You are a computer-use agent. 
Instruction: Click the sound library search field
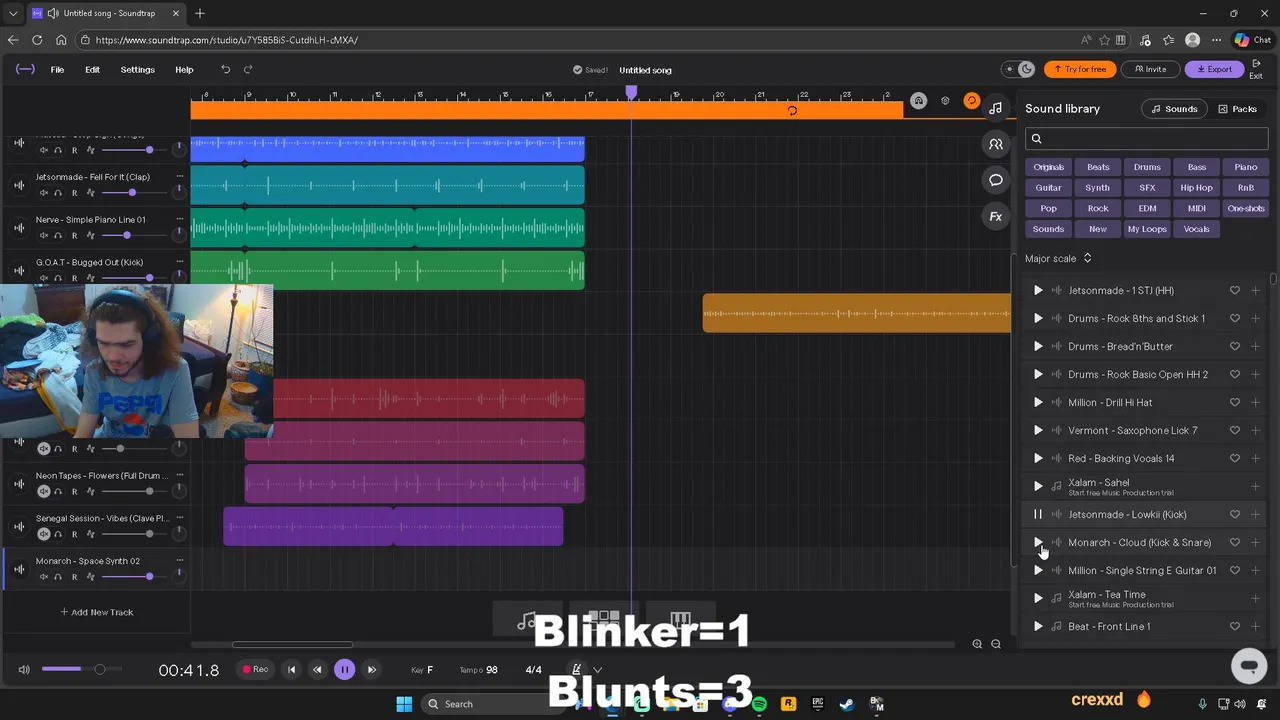[1146, 139]
